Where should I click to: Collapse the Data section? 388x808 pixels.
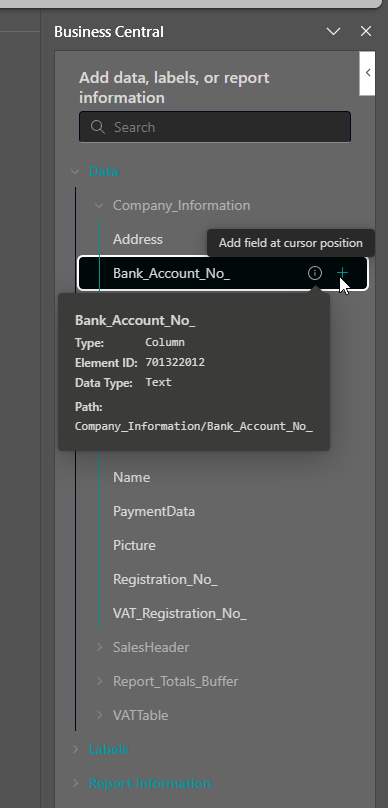(x=76, y=171)
